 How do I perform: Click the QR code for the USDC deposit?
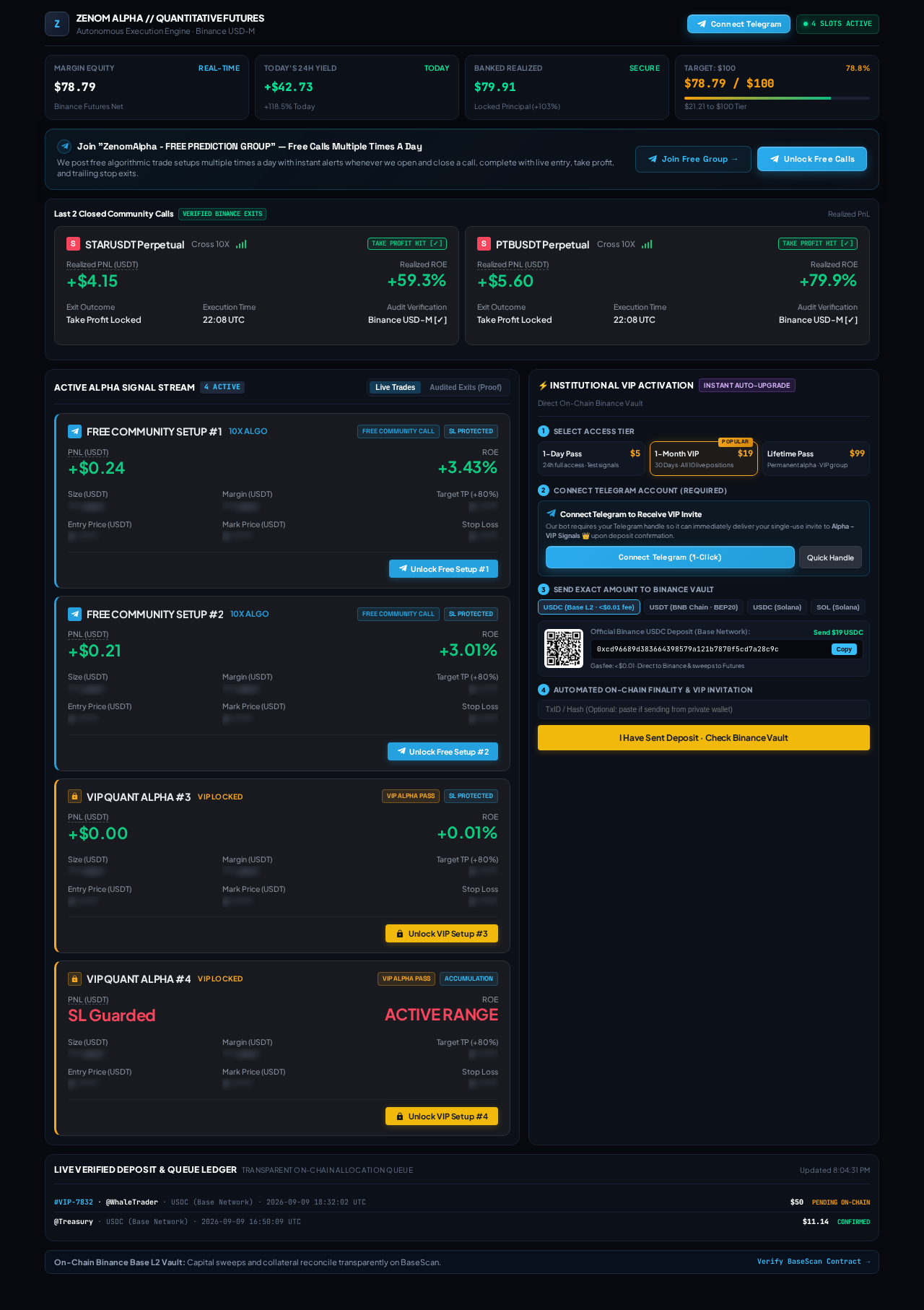(563, 649)
